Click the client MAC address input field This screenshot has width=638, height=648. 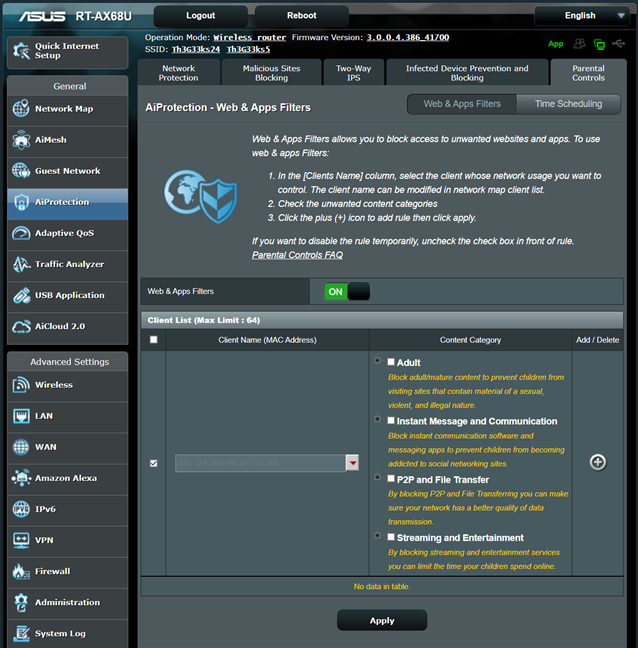pos(260,463)
